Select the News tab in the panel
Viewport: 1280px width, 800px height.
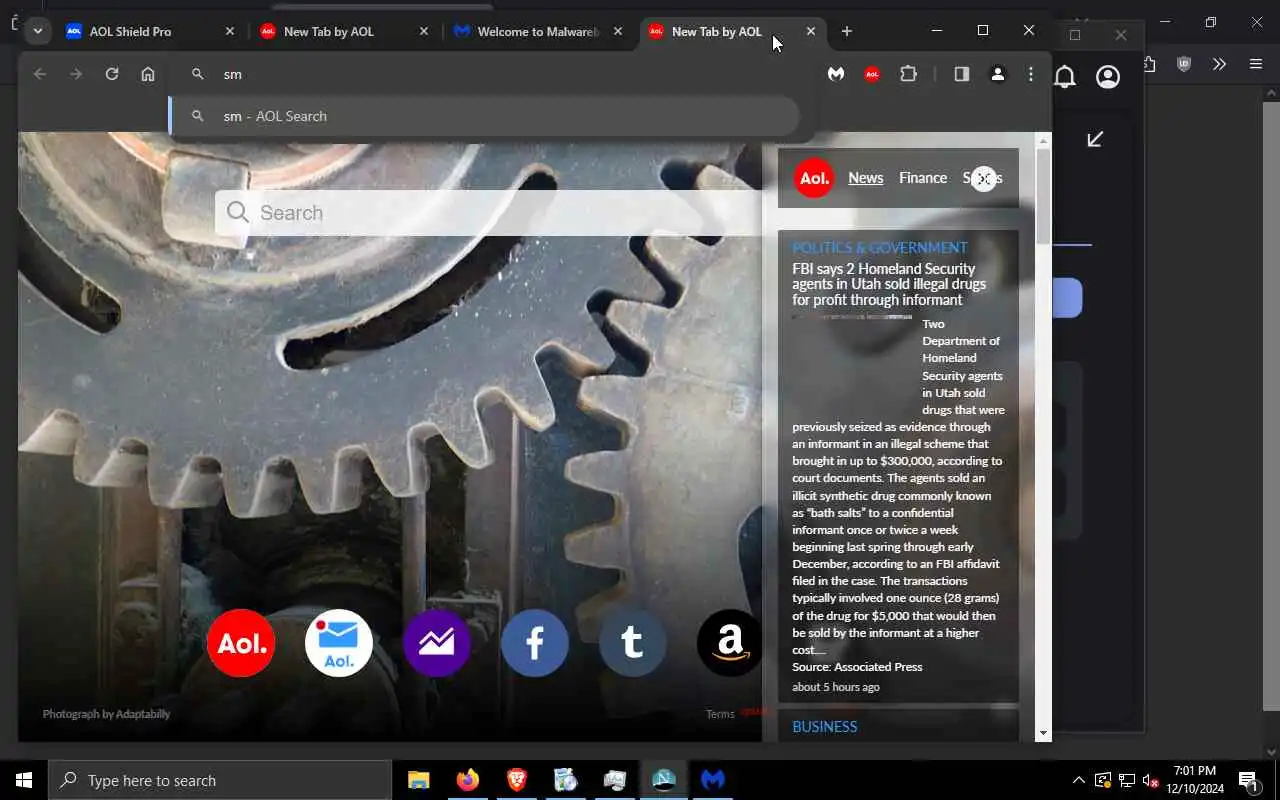[866, 178]
